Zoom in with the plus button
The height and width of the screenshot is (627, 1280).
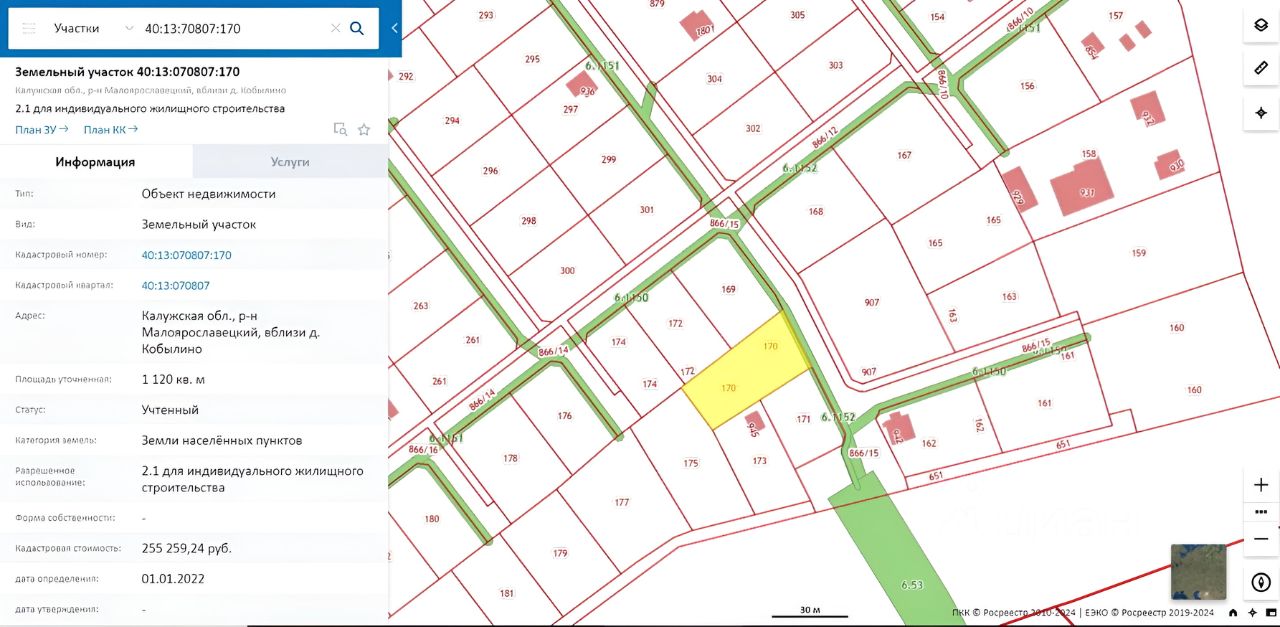pyautogui.click(x=1261, y=485)
